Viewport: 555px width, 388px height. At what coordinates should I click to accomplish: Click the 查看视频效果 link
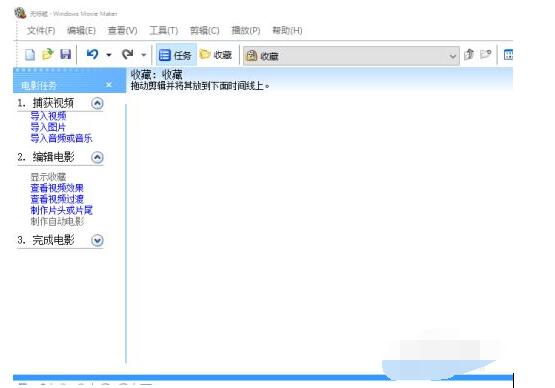click(57, 188)
